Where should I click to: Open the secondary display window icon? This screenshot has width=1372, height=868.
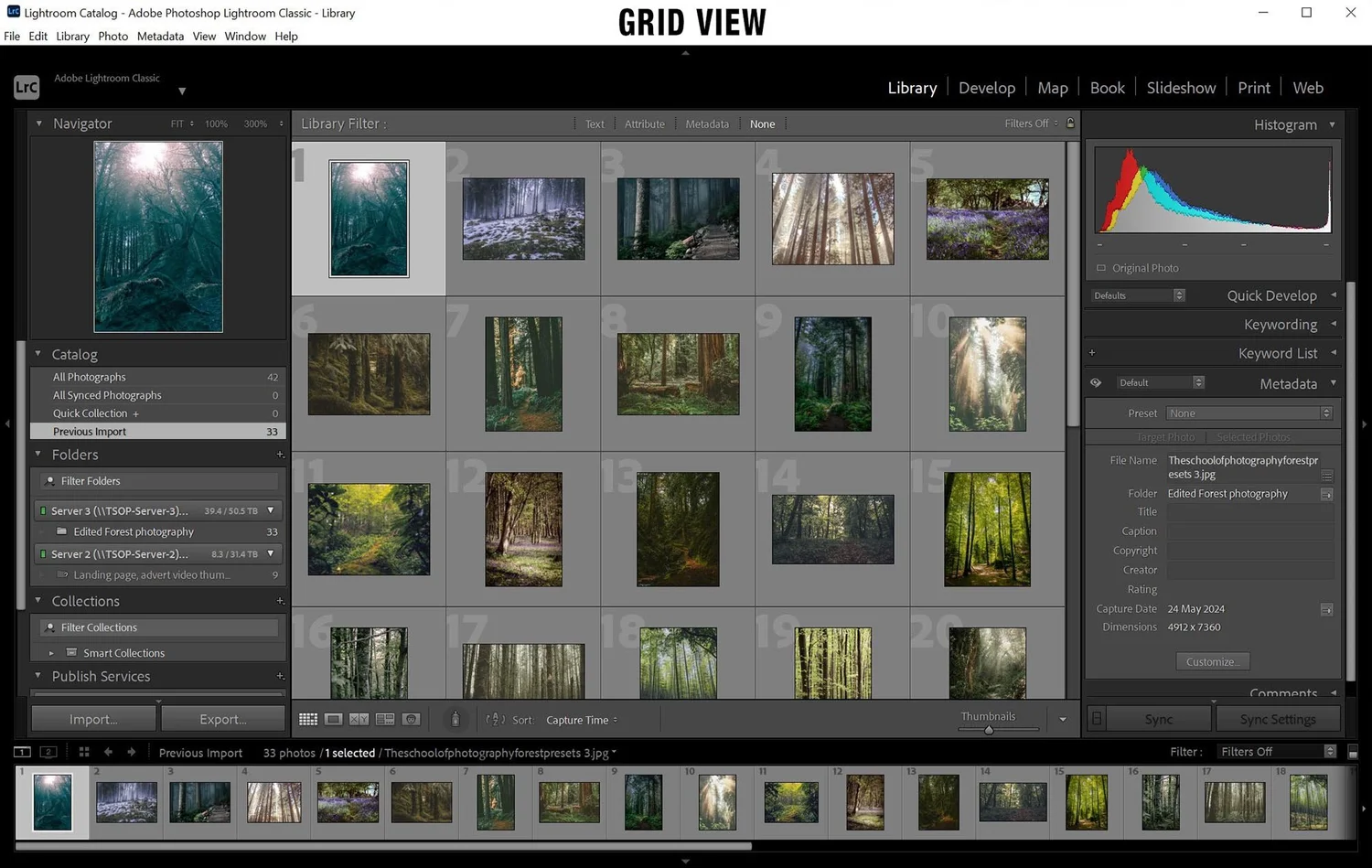pyautogui.click(x=48, y=752)
